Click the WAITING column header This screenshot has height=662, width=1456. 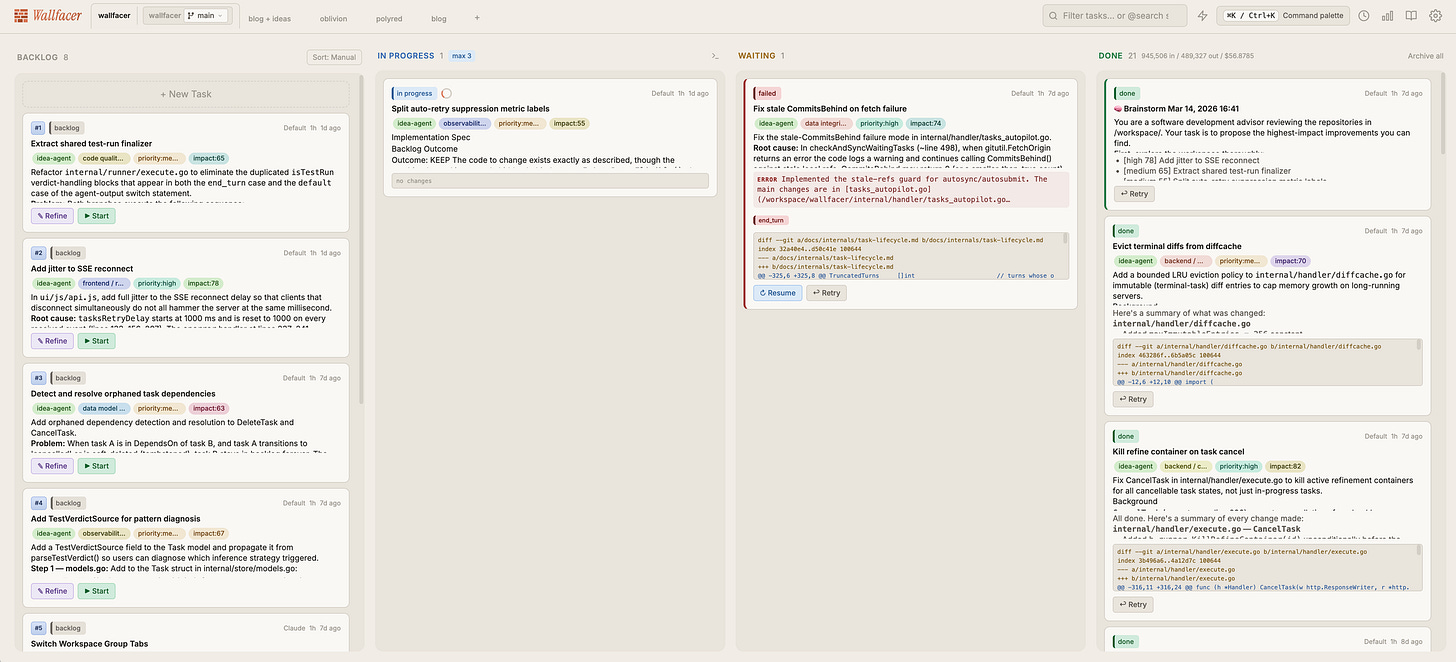[755, 56]
